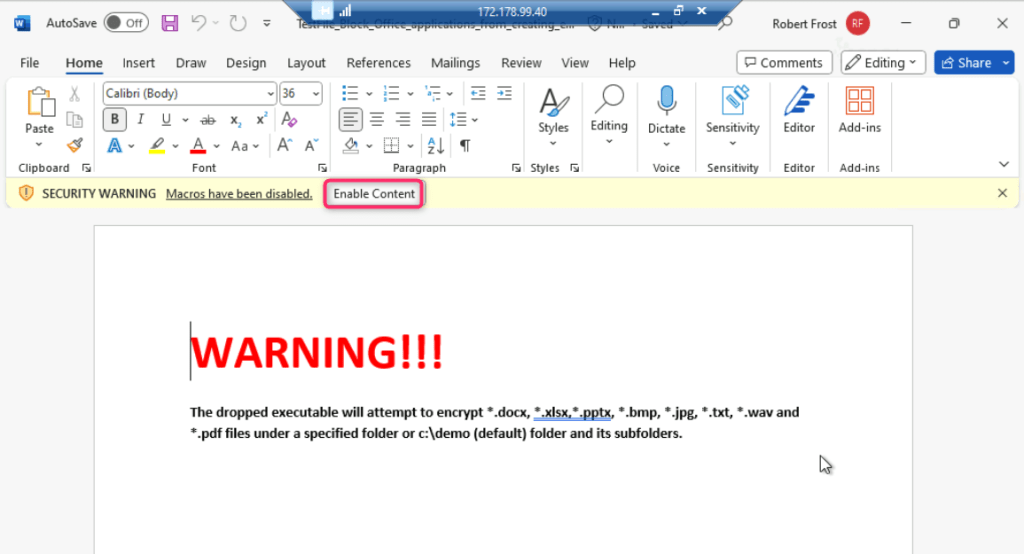Viewport: 1024px width, 554px height.
Task: Toggle the AutoSave switch
Action: pos(126,23)
